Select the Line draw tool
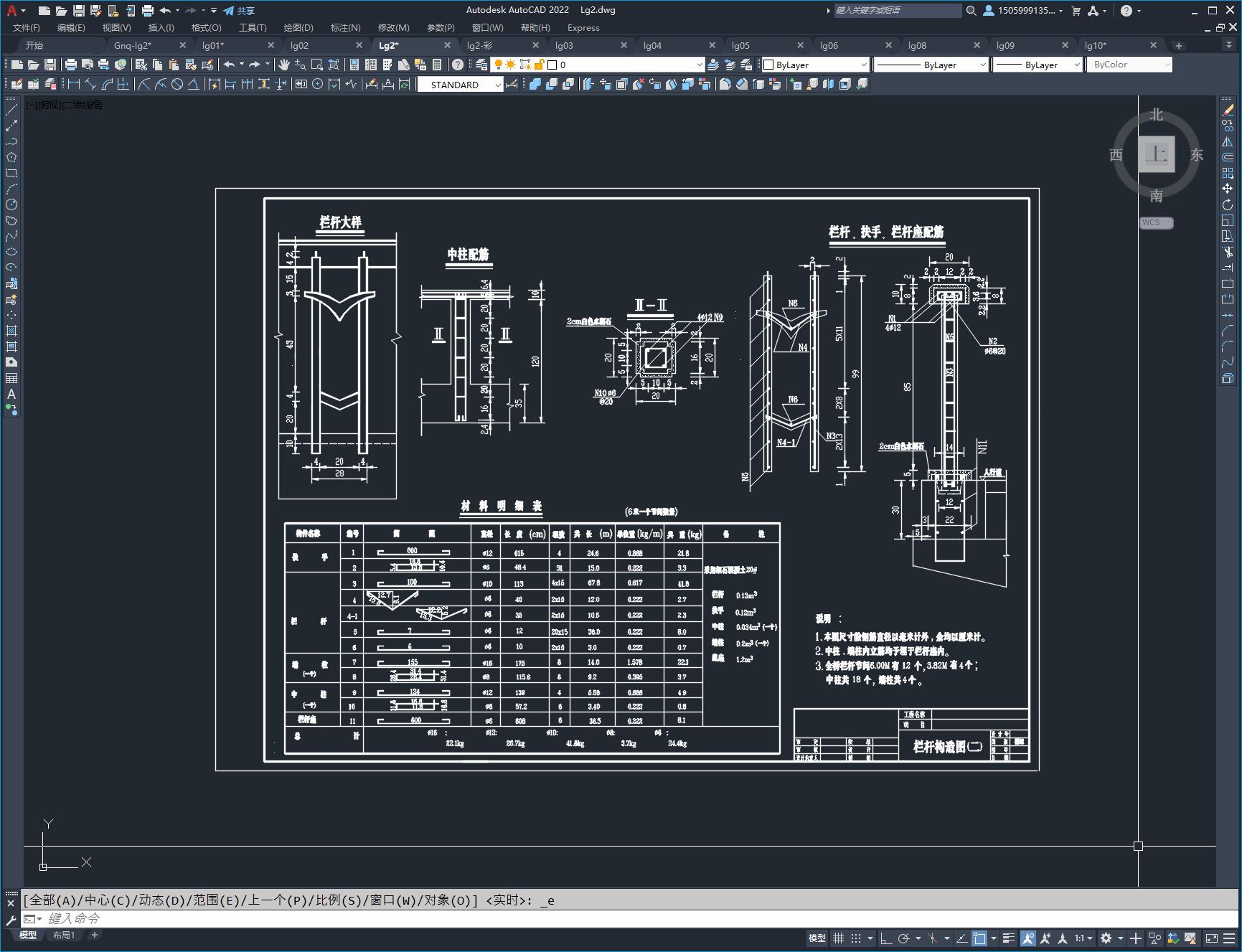Screen dimensions: 1242x952 tap(11, 110)
